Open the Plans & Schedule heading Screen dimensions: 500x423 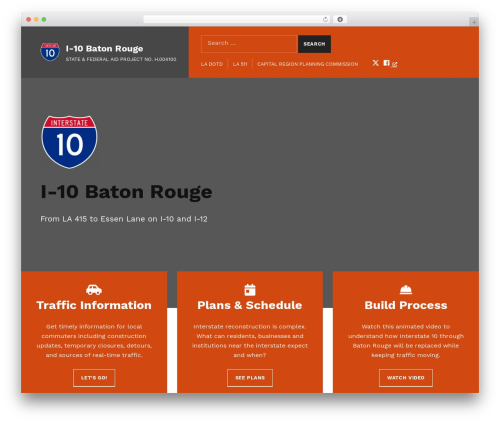point(250,305)
